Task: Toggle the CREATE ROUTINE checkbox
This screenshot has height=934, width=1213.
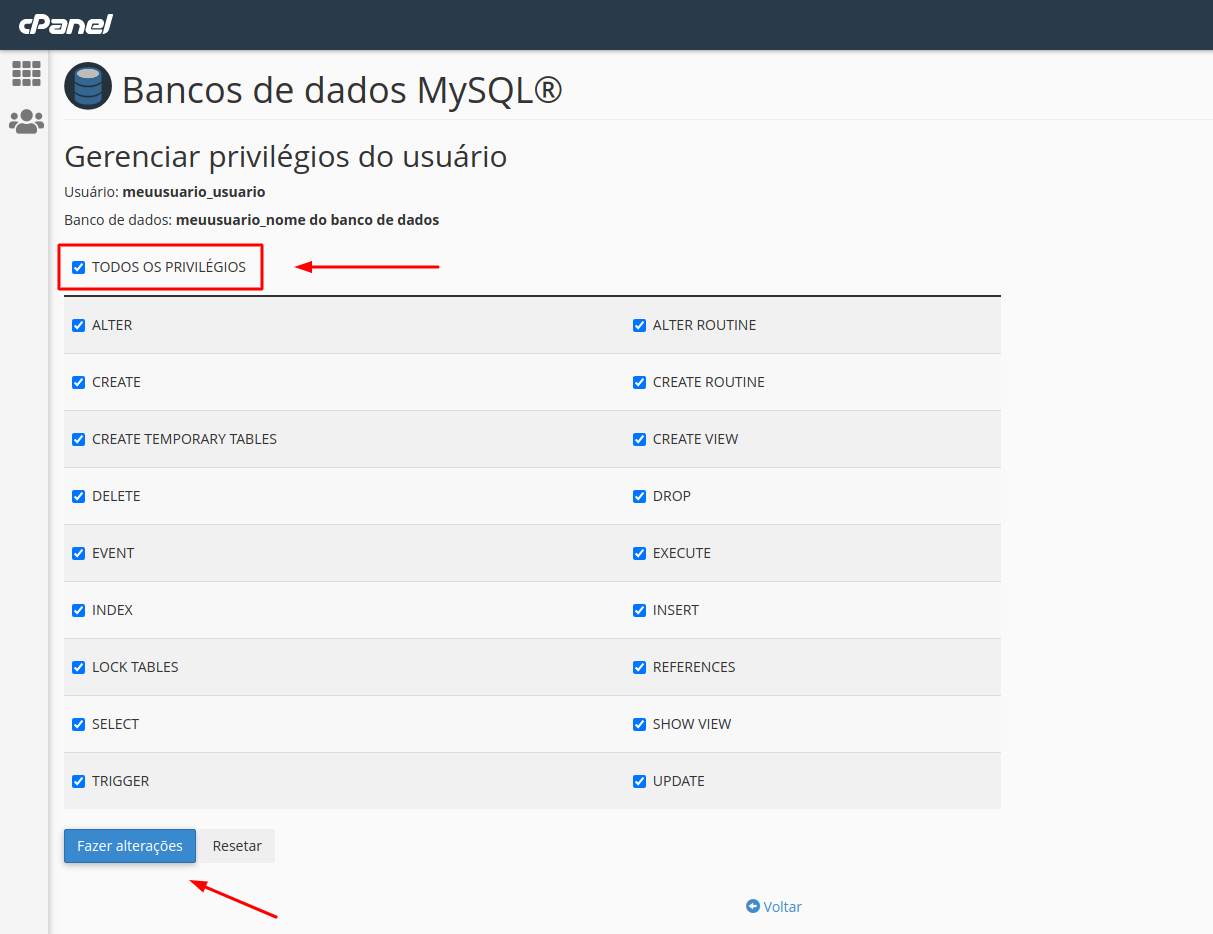Action: point(640,382)
